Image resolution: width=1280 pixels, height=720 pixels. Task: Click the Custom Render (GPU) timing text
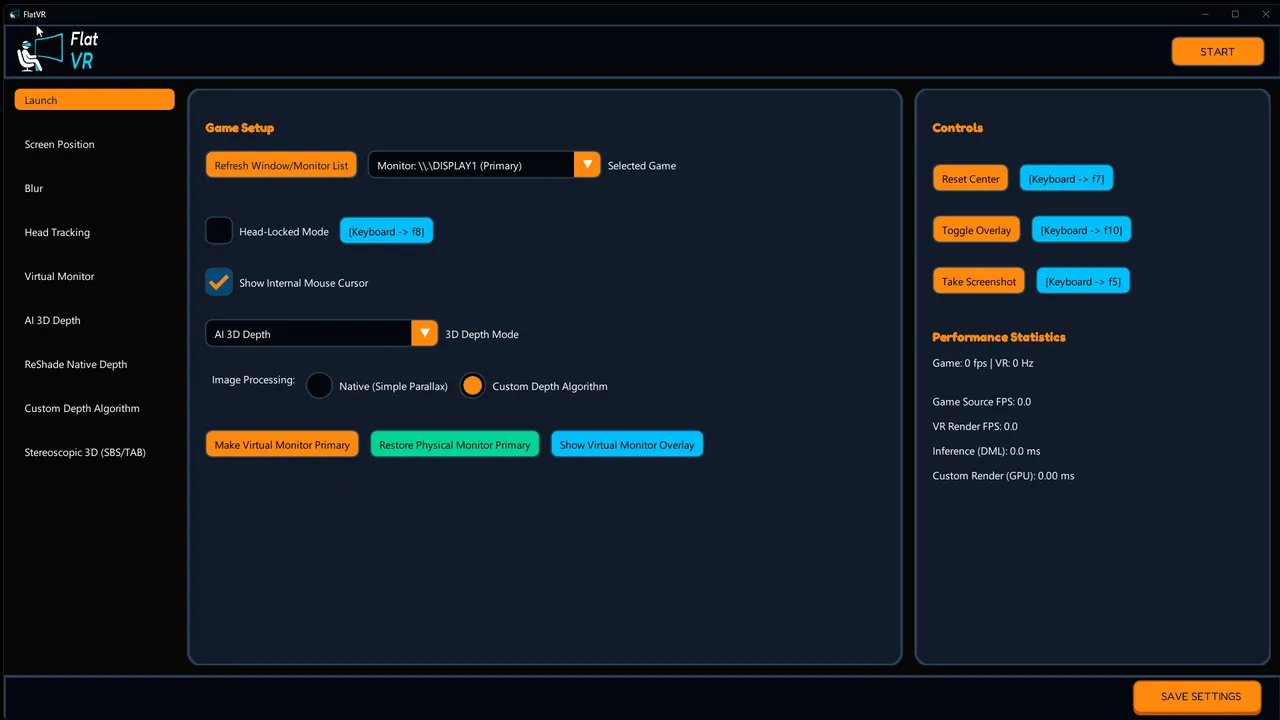pyautogui.click(x=1004, y=476)
